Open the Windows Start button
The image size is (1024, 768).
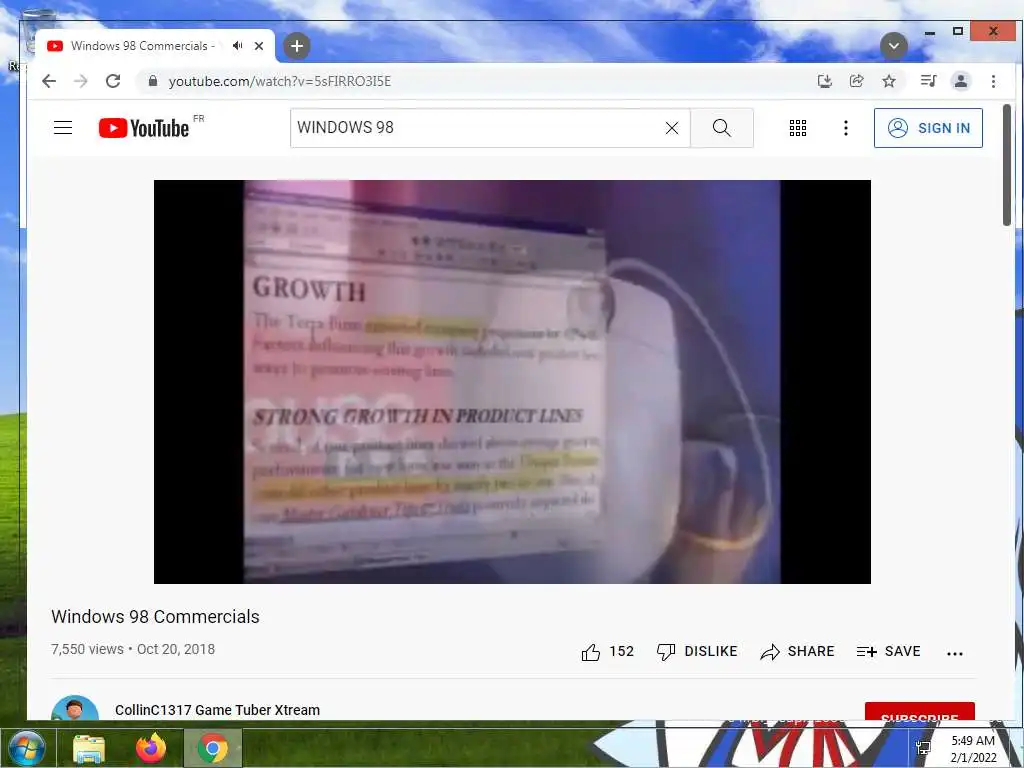tap(27, 748)
